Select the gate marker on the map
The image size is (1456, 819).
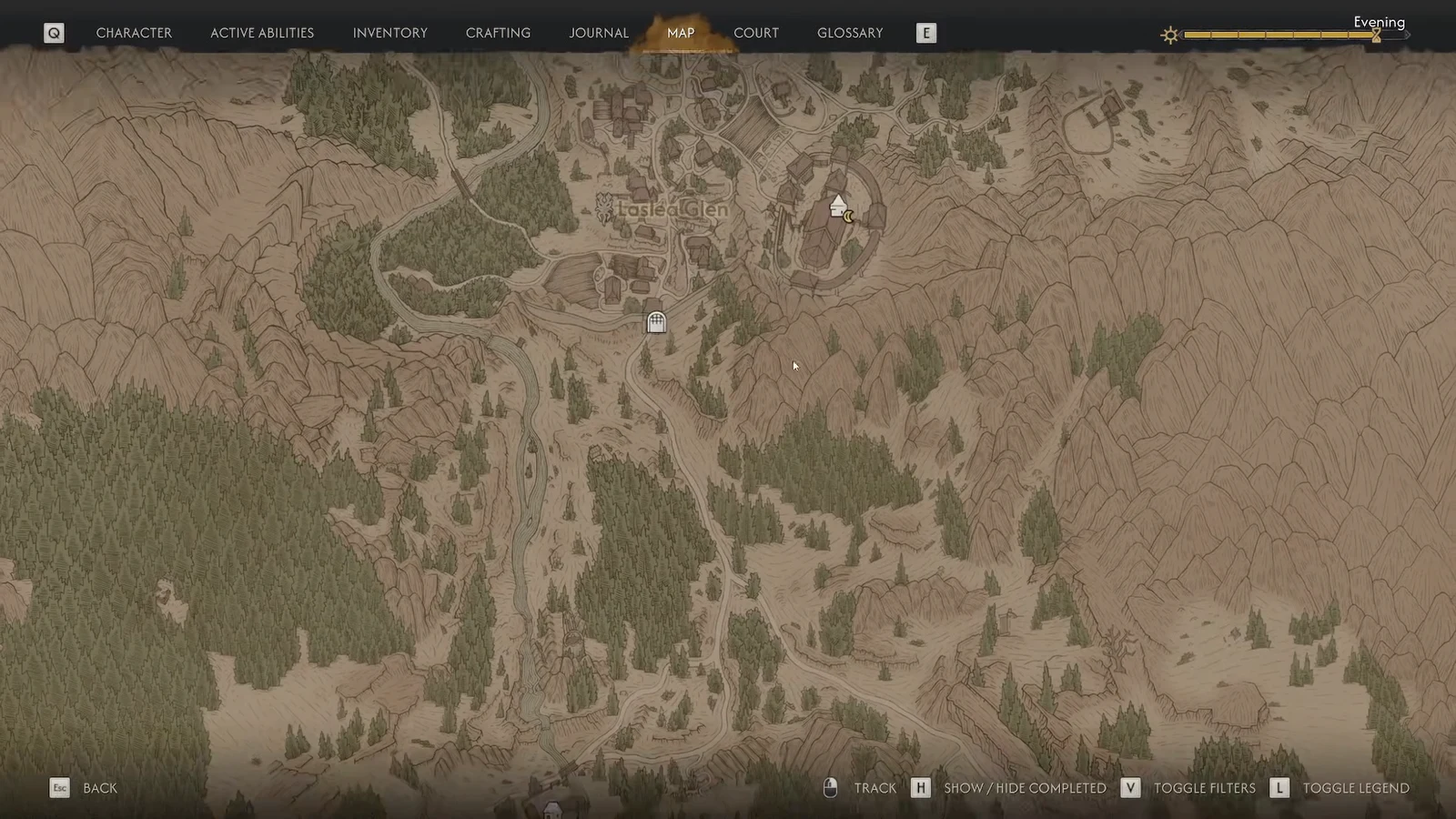coord(656,322)
